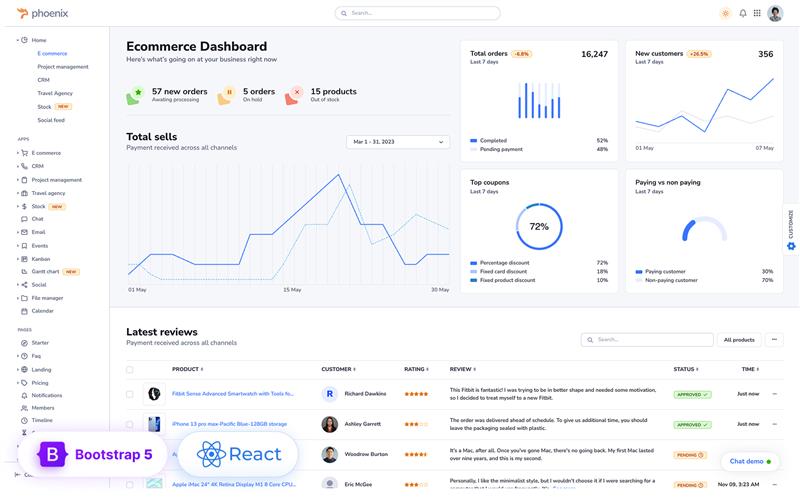Click the Project management clipboard icon
This screenshot has width=800, height=497.
(24, 180)
